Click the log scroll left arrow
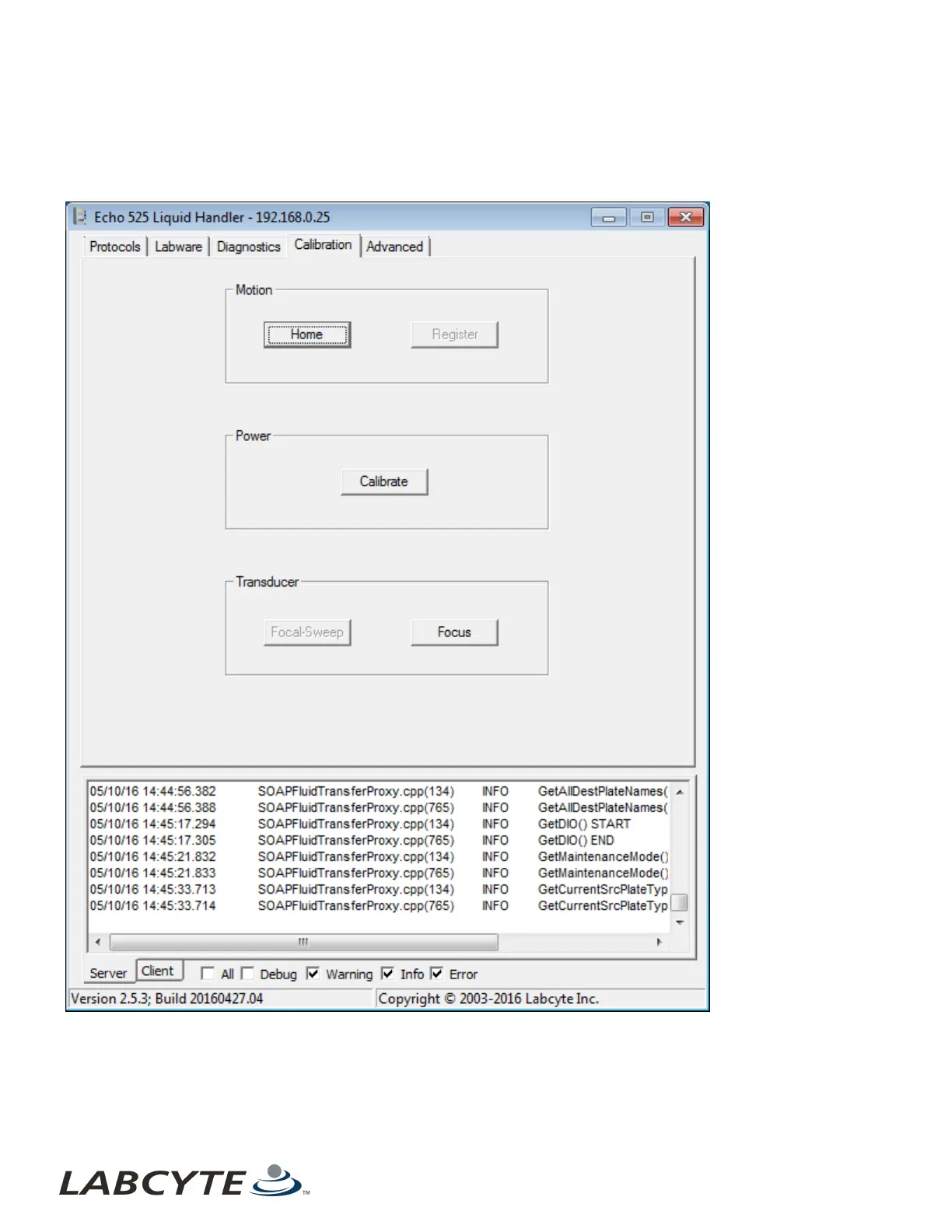The height and width of the screenshot is (1232, 952). pos(97,942)
